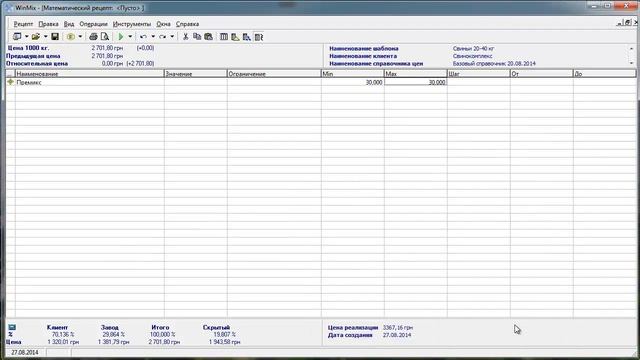Click the Шаг cell in Премикс row
This screenshot has height=360, width=640.
[479, 82]
